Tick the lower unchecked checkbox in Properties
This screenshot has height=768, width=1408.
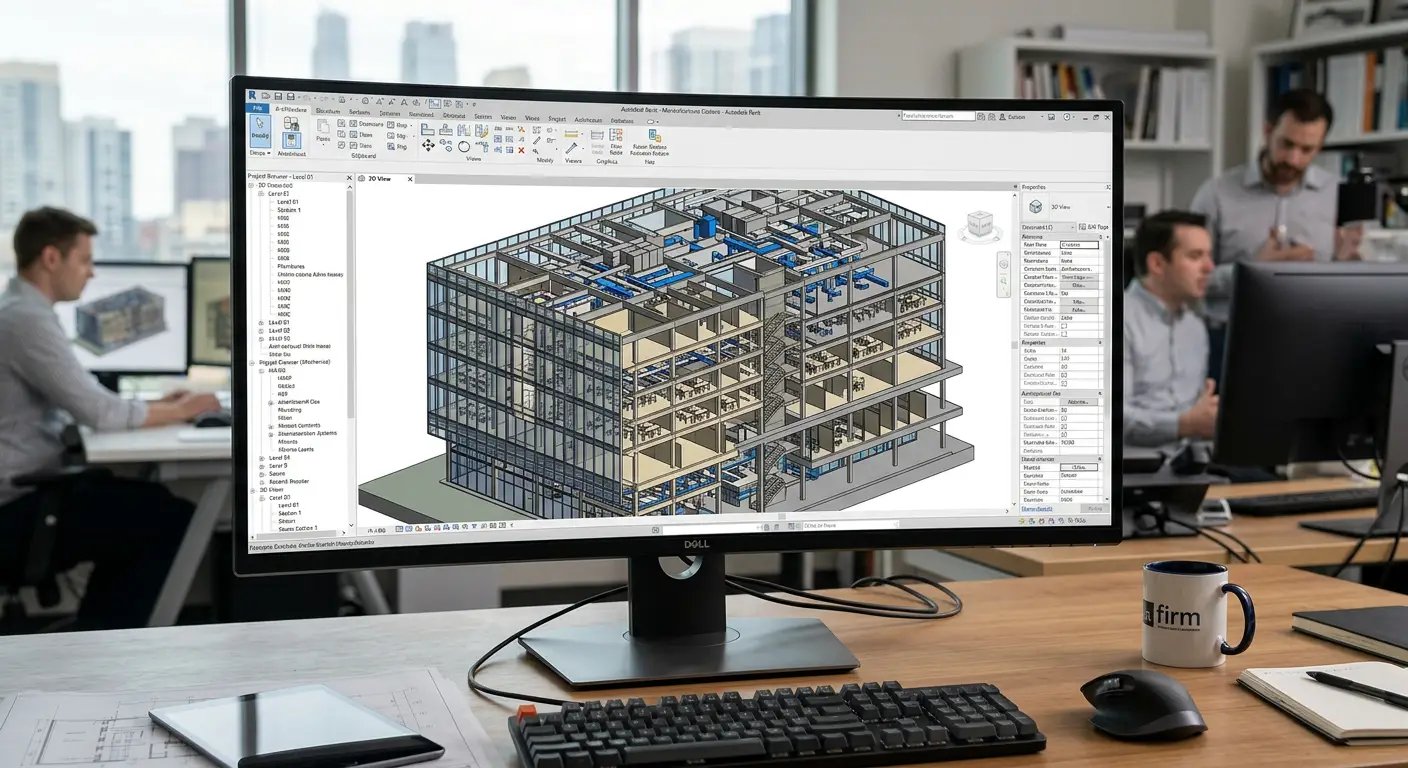pos(1064,334)
